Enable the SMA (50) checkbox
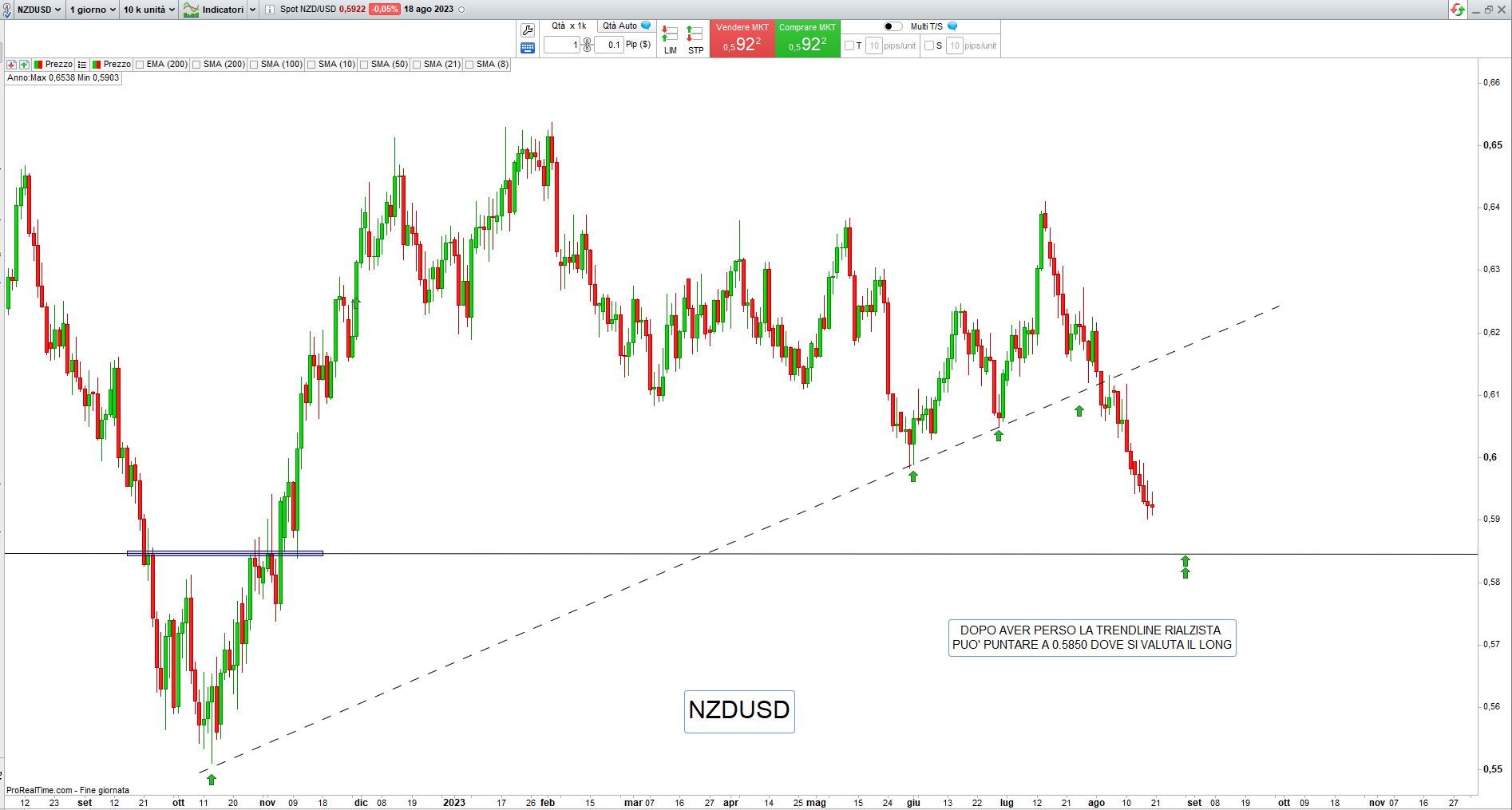 [364, 65]
